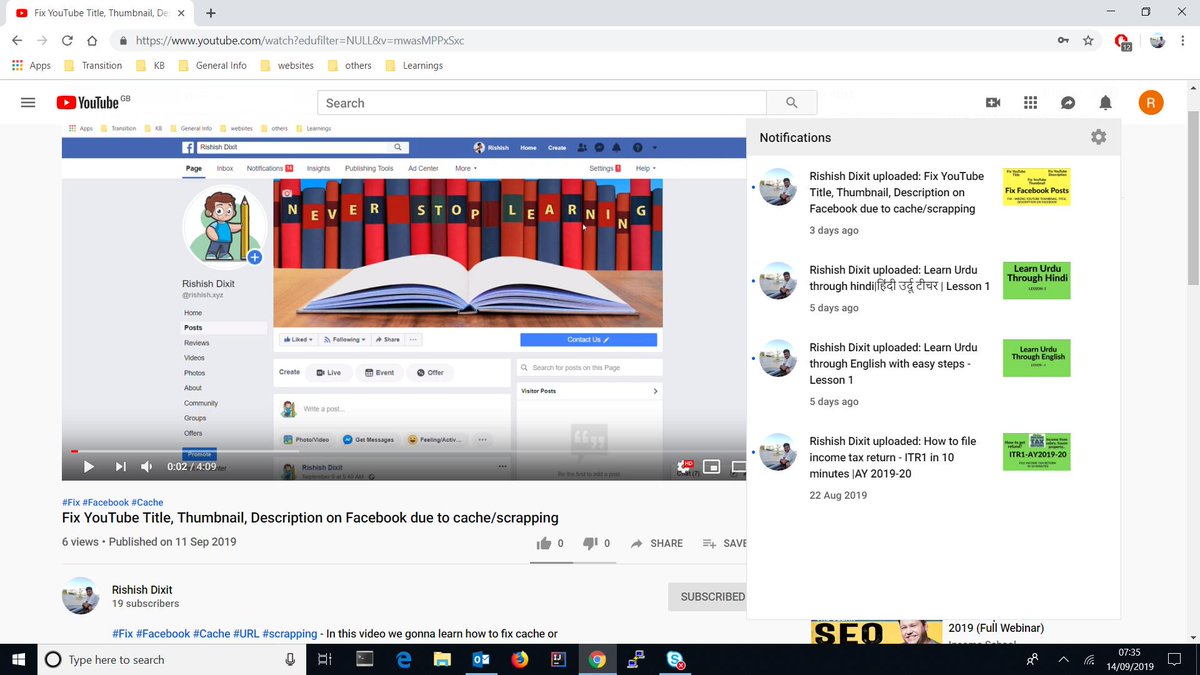Open the YouTube hamburger guide menu
This screenshot has width=1200, height=675.
28,103
